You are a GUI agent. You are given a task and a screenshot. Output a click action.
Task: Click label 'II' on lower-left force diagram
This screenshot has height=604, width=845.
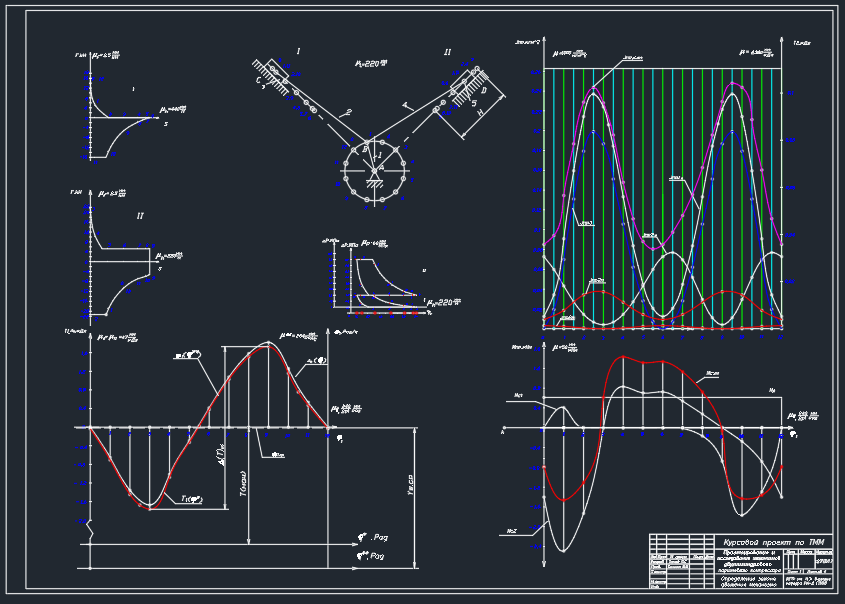click(x=140, y=216)
